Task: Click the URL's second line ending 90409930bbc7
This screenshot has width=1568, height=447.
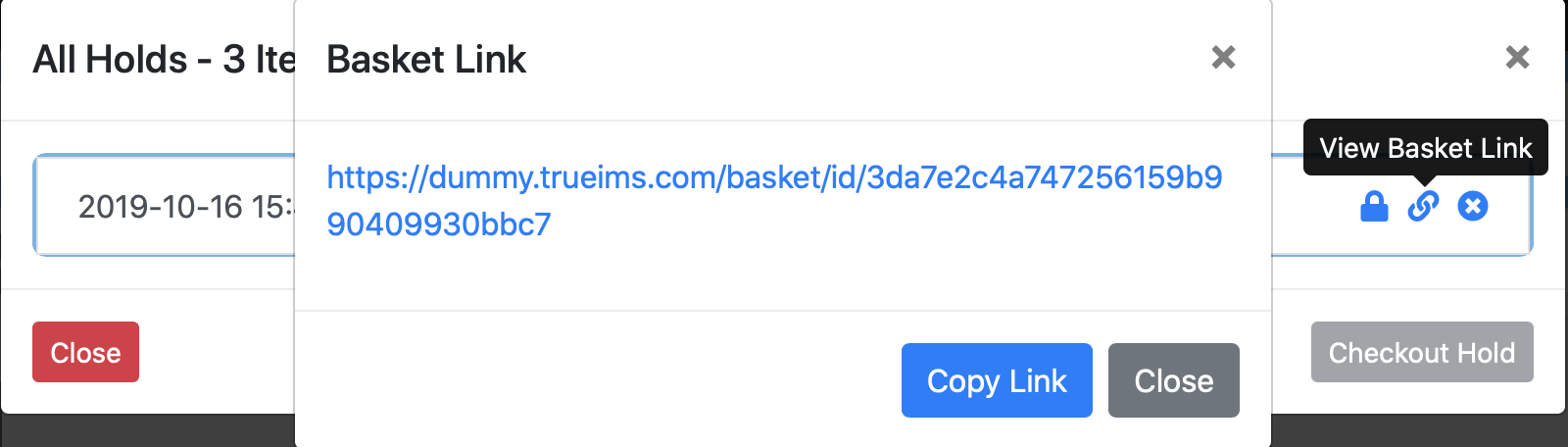Action: (439, 224)
